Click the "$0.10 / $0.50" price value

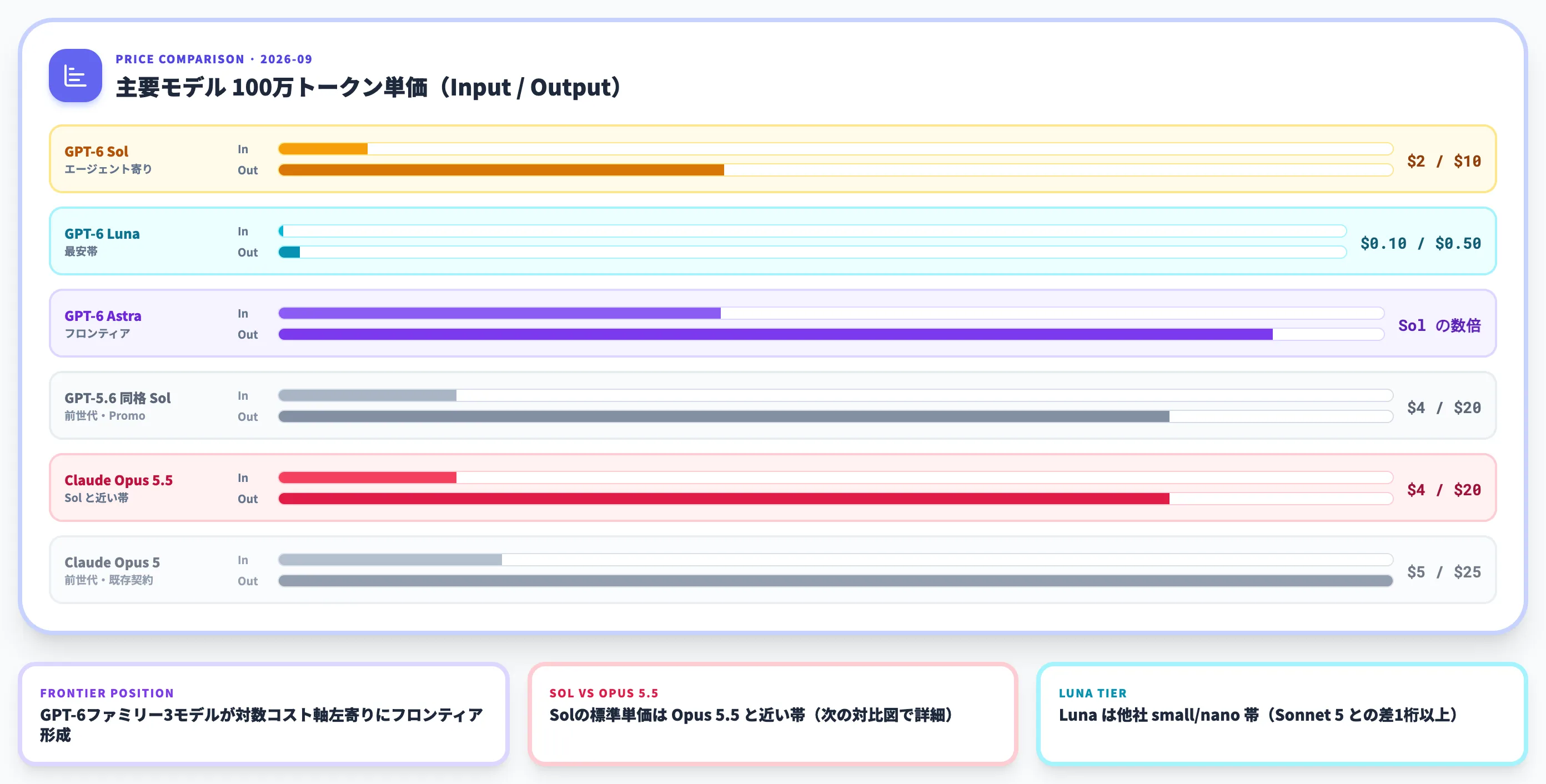coord(1420,243)
